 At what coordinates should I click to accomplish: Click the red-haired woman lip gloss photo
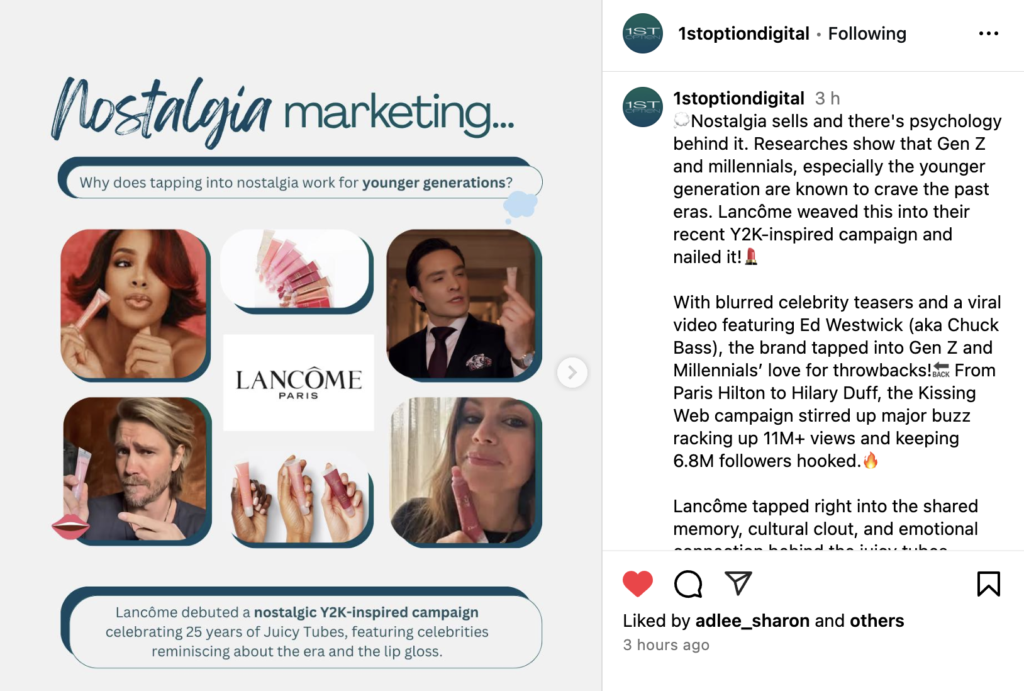135,304
